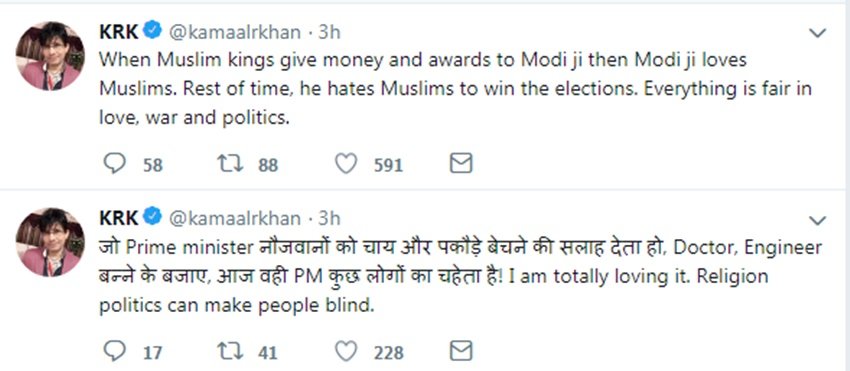View profile photo on second tweet
This screenshot has width=850, height=371.
click(x=50, y=242)
